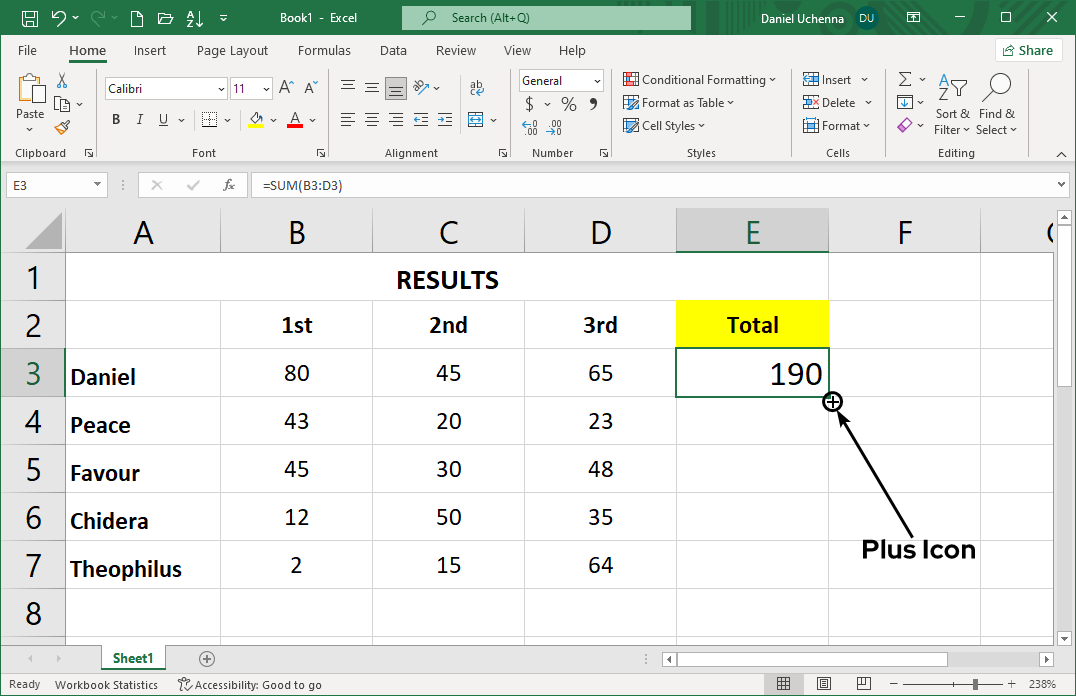Image resolution: width=1076 pixels, height=696 pixels.
Task: Open the Number format dropdown showing General
Action: click(596, 80)
